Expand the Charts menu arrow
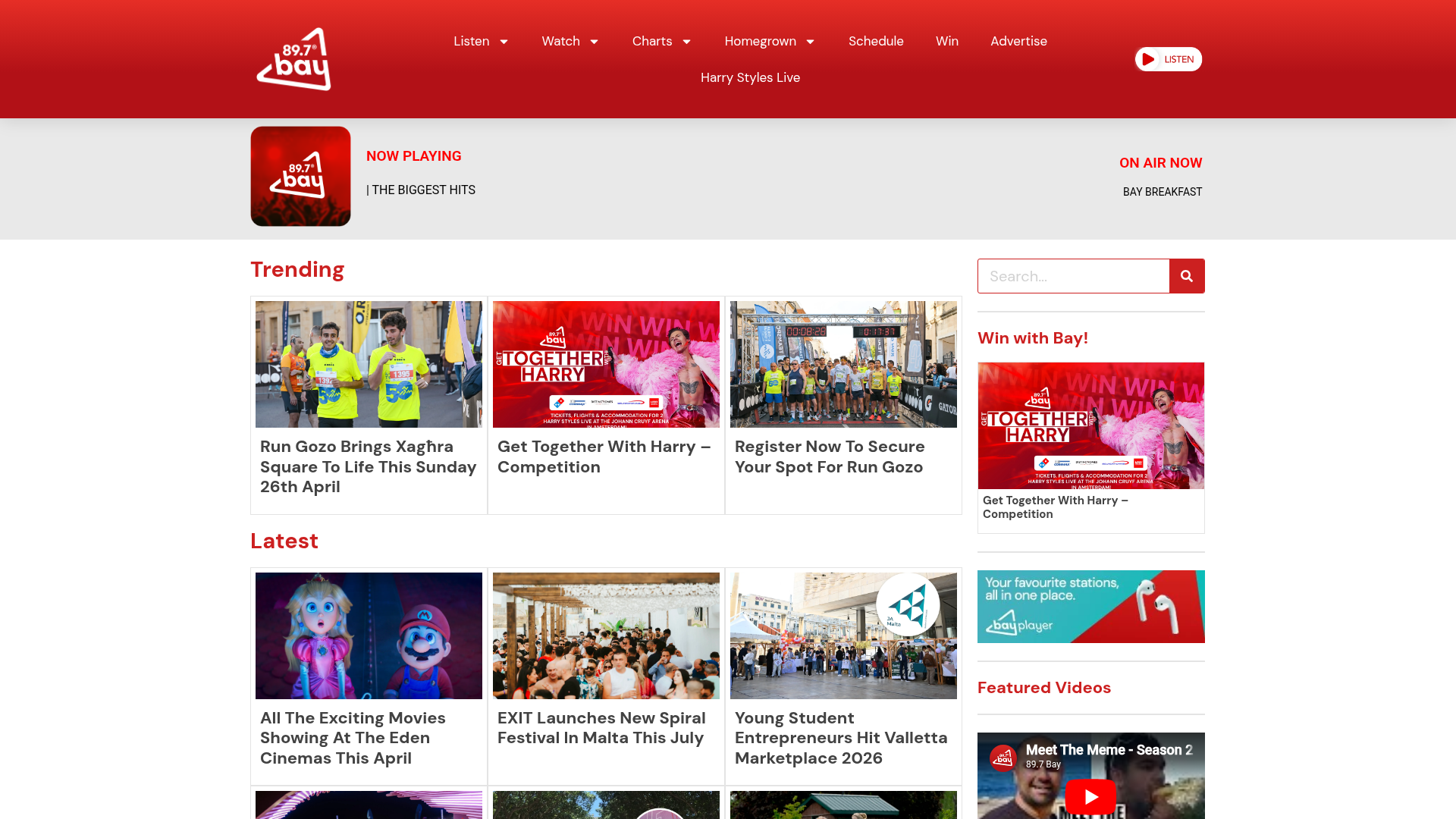 coord(686,42)
